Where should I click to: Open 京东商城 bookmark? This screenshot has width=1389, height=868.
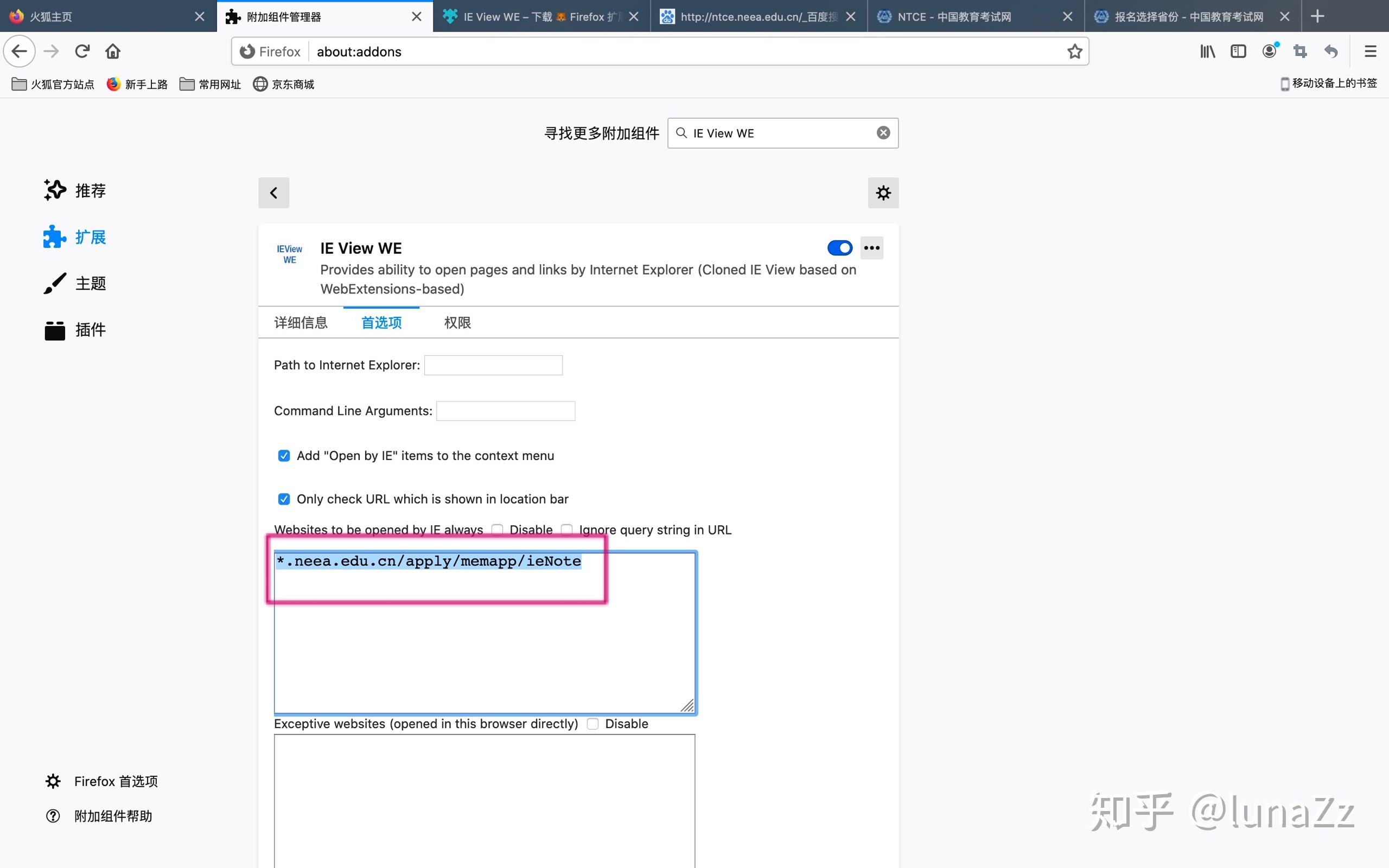pyautogui.click(x=284, y=85)
